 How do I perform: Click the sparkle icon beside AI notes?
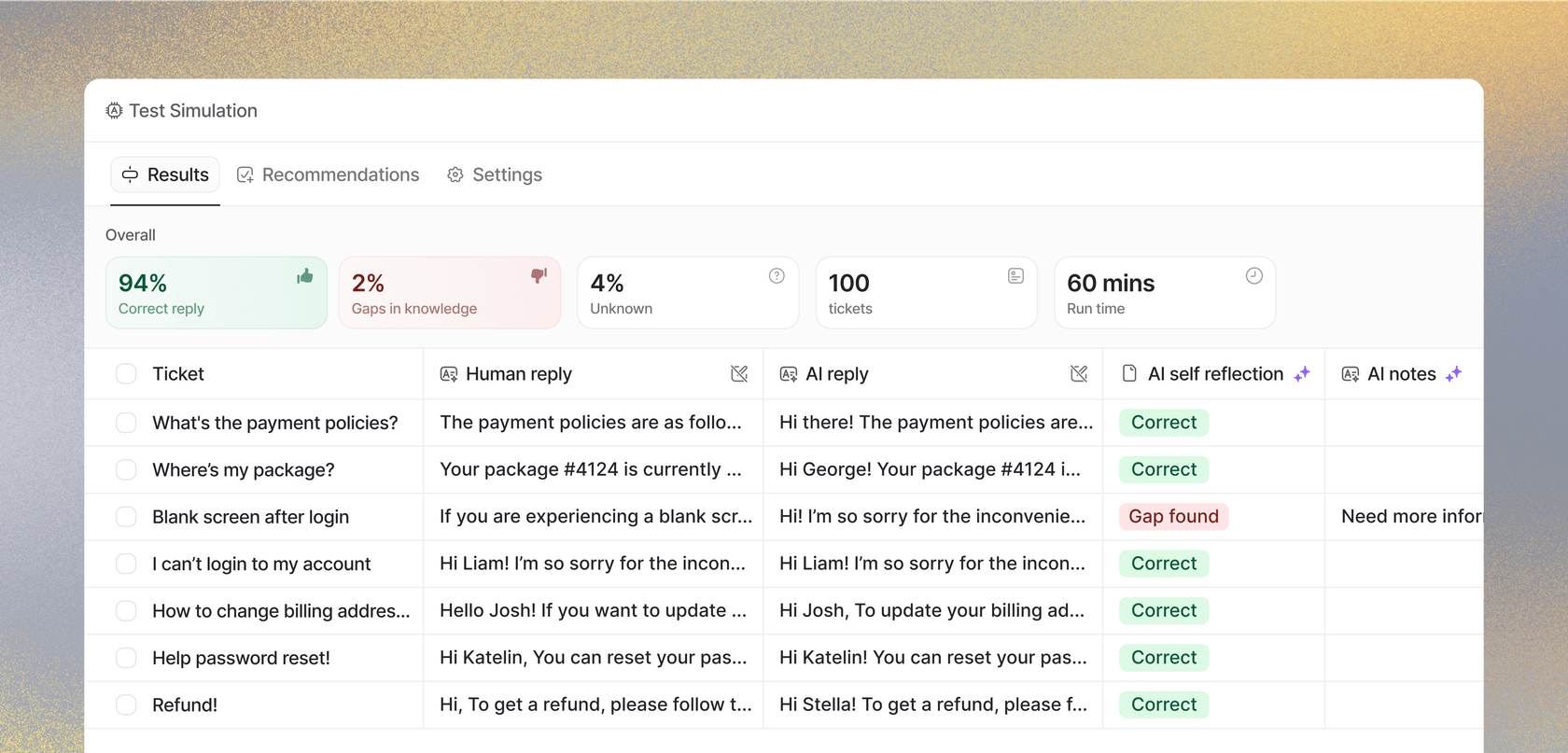click(1453, 374)
